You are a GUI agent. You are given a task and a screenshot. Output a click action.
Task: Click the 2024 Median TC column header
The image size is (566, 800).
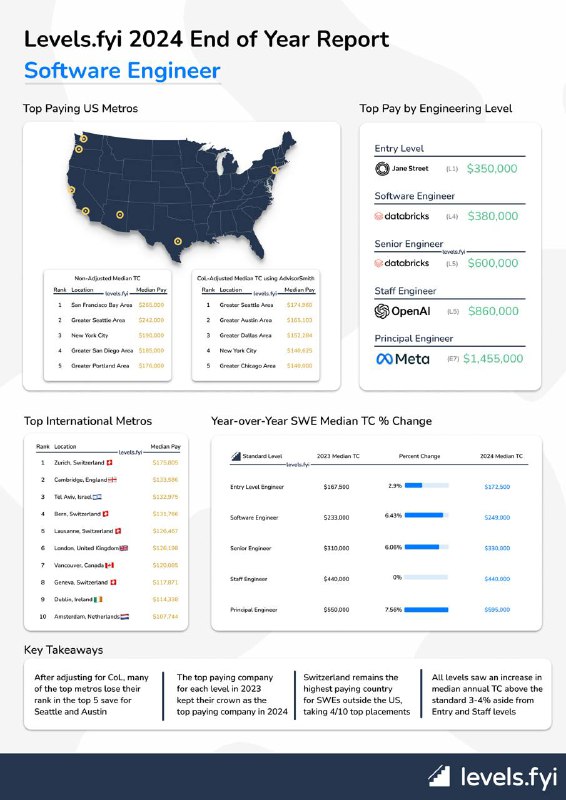coord(501,456)
